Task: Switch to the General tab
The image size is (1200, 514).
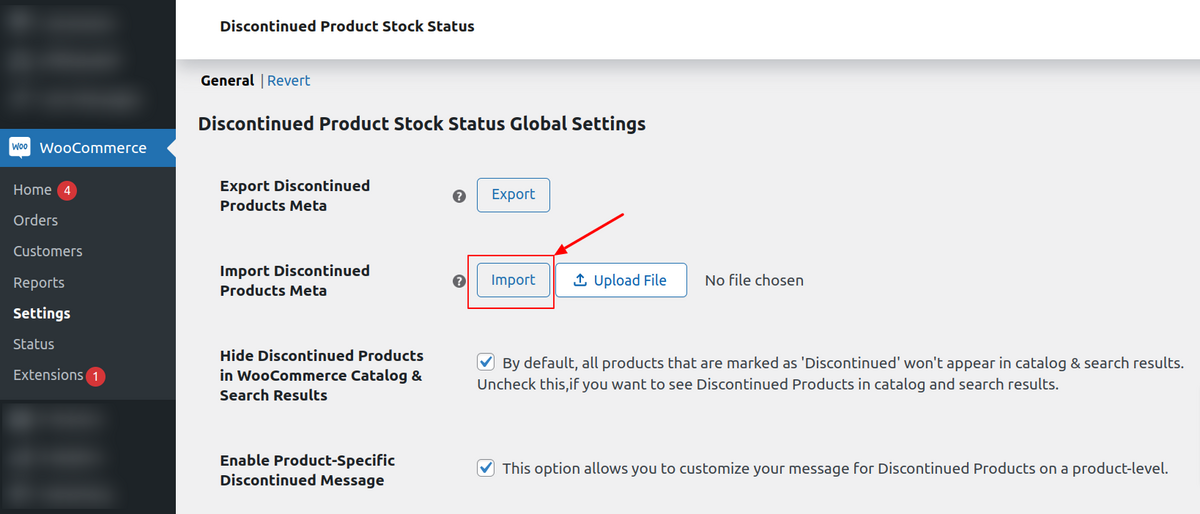Action: click(x=227, y=80)
